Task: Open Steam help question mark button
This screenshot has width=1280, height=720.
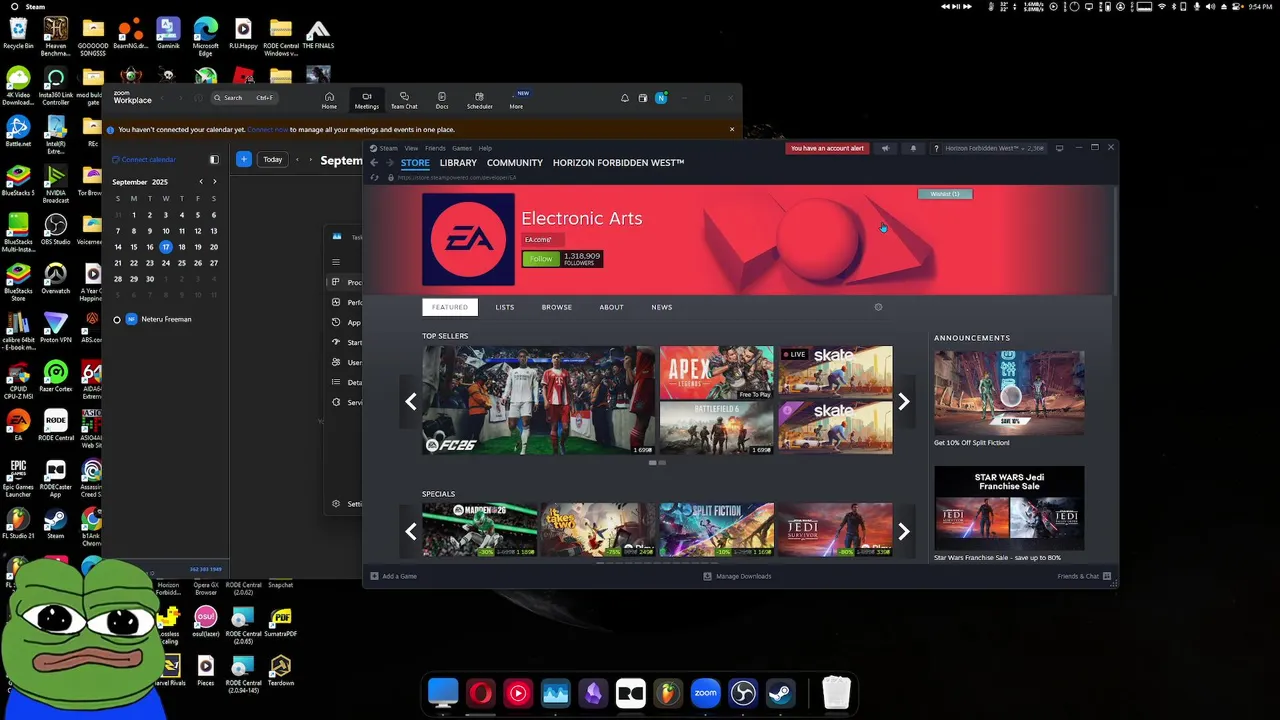Action: click(x=936, y=148)
